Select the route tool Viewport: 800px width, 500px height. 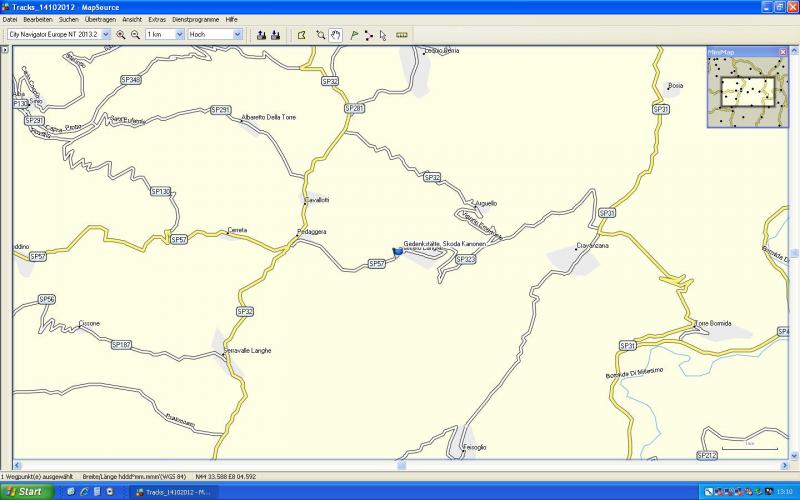pyautogui.click(x=368, y=34)
